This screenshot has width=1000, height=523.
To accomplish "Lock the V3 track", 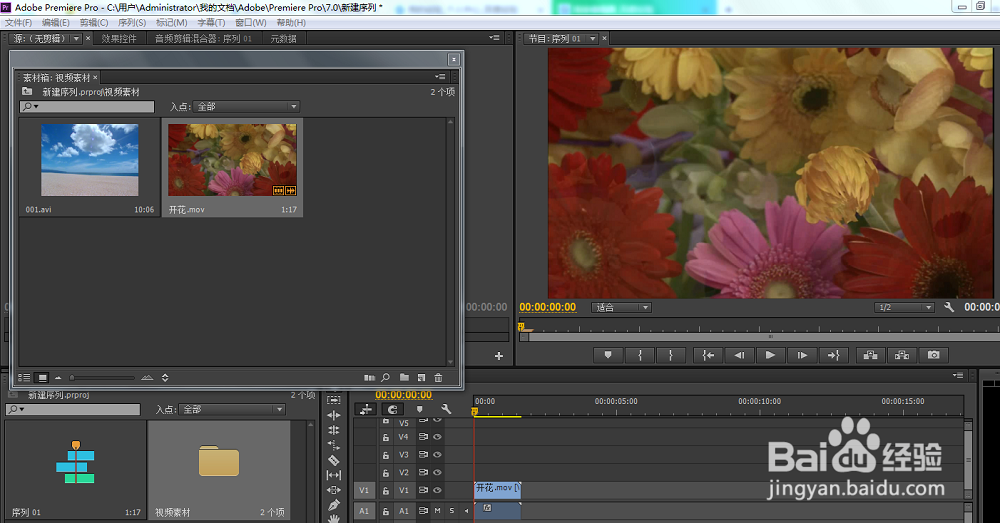I will [386, 455].
